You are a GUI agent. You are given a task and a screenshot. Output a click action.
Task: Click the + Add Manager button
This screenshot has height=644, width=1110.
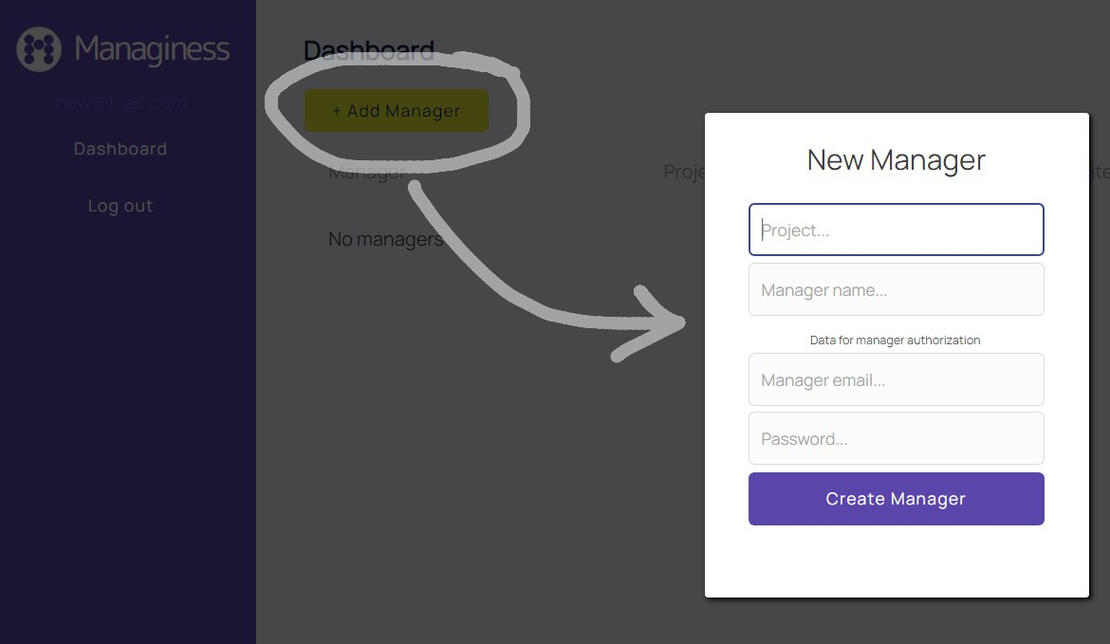pos(396,110)
